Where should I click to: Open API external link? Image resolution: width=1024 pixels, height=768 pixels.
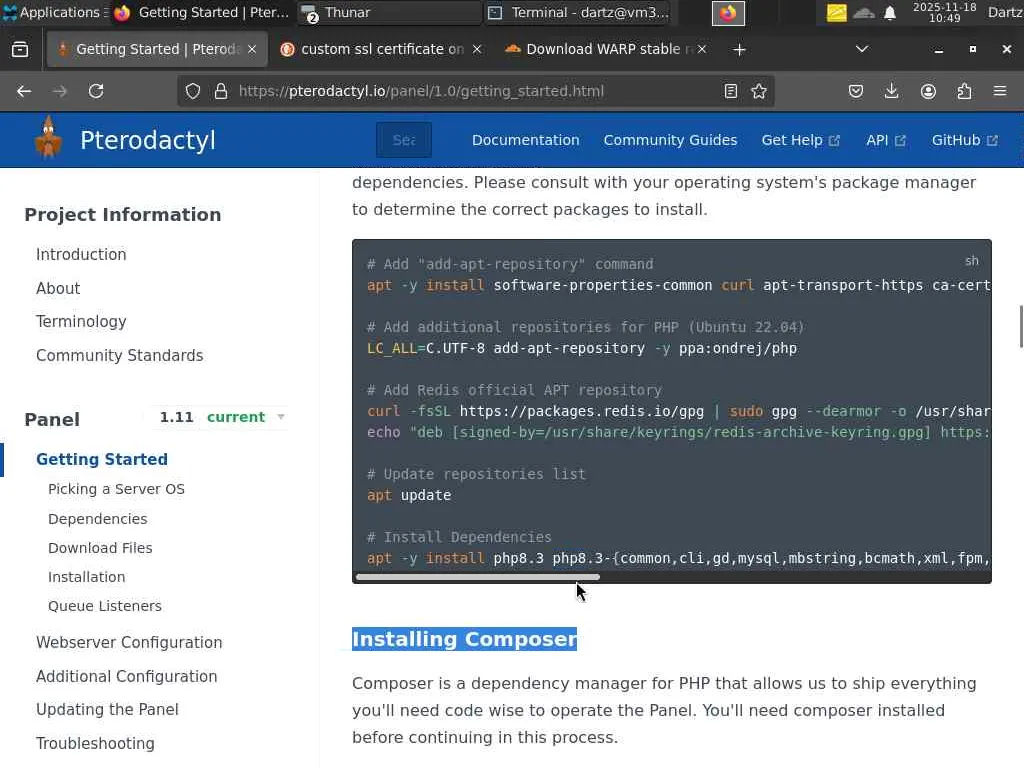pos(886,140)
